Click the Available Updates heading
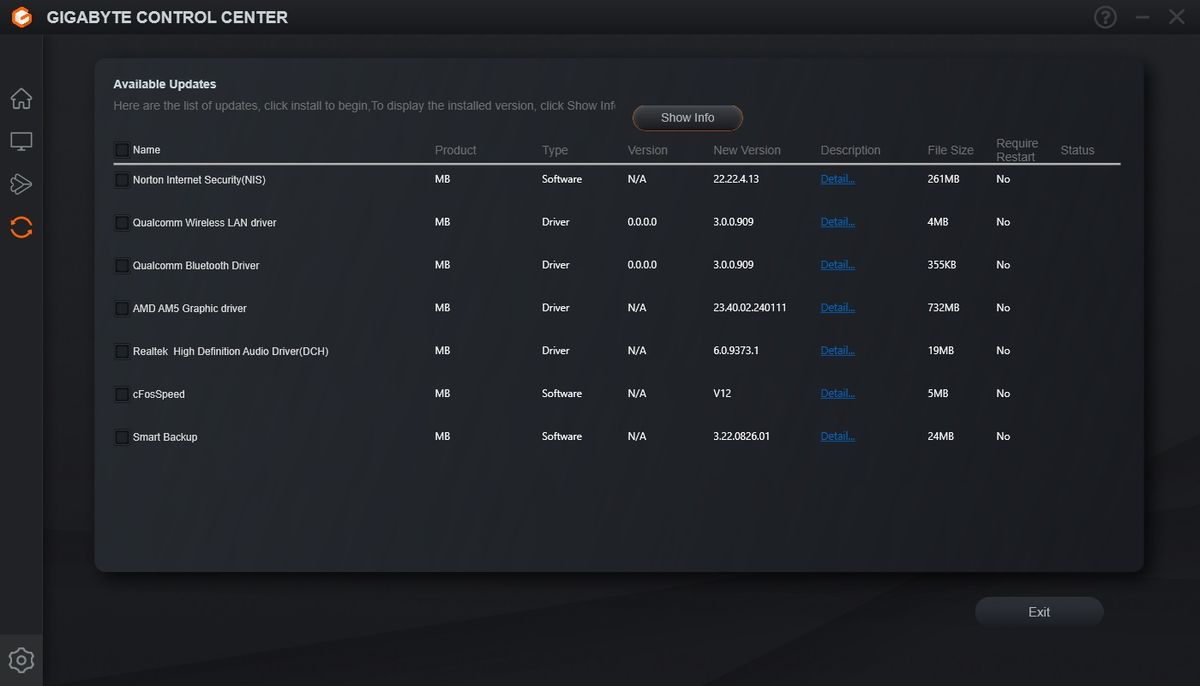The image size is (1200, 686). pyautogui.click(x=165, y=85)
